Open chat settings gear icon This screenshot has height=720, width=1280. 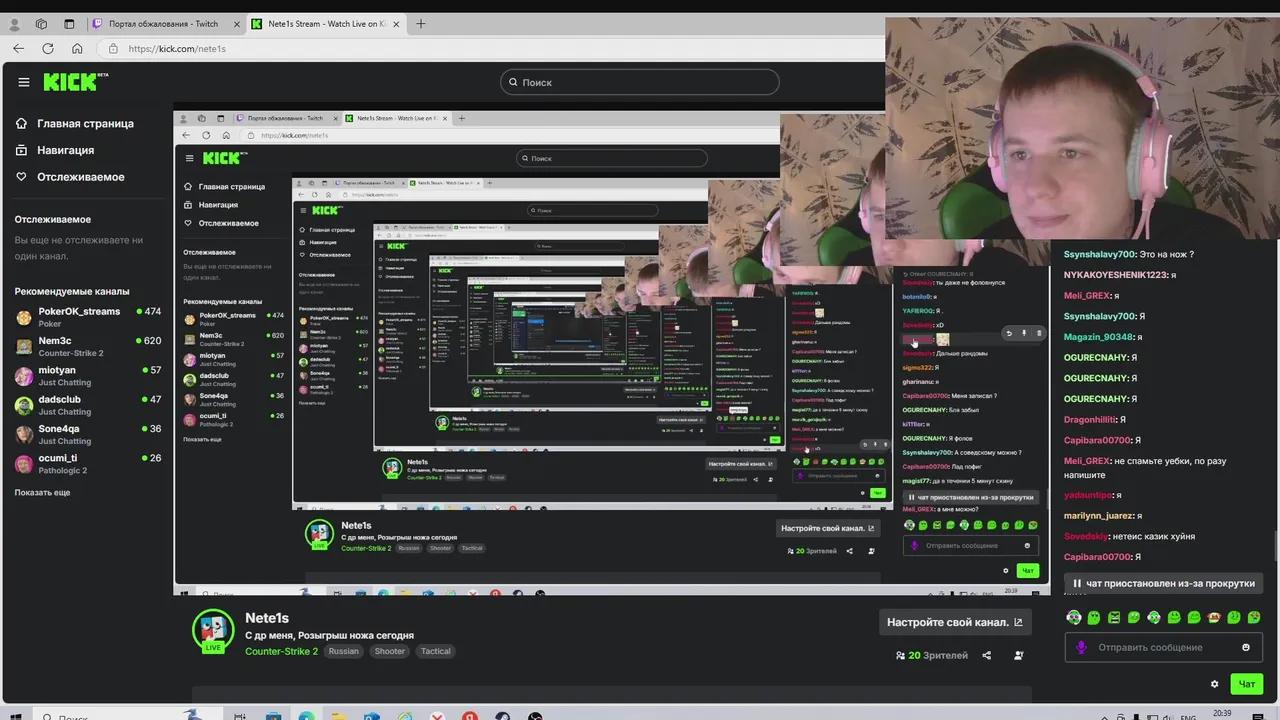click(1215, 684)
